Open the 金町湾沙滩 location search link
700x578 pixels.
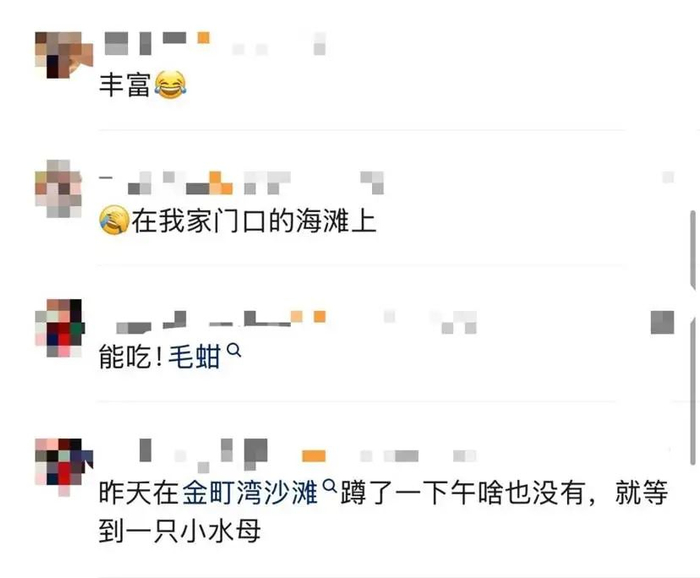pyautogui.click(x=250, y=493)
